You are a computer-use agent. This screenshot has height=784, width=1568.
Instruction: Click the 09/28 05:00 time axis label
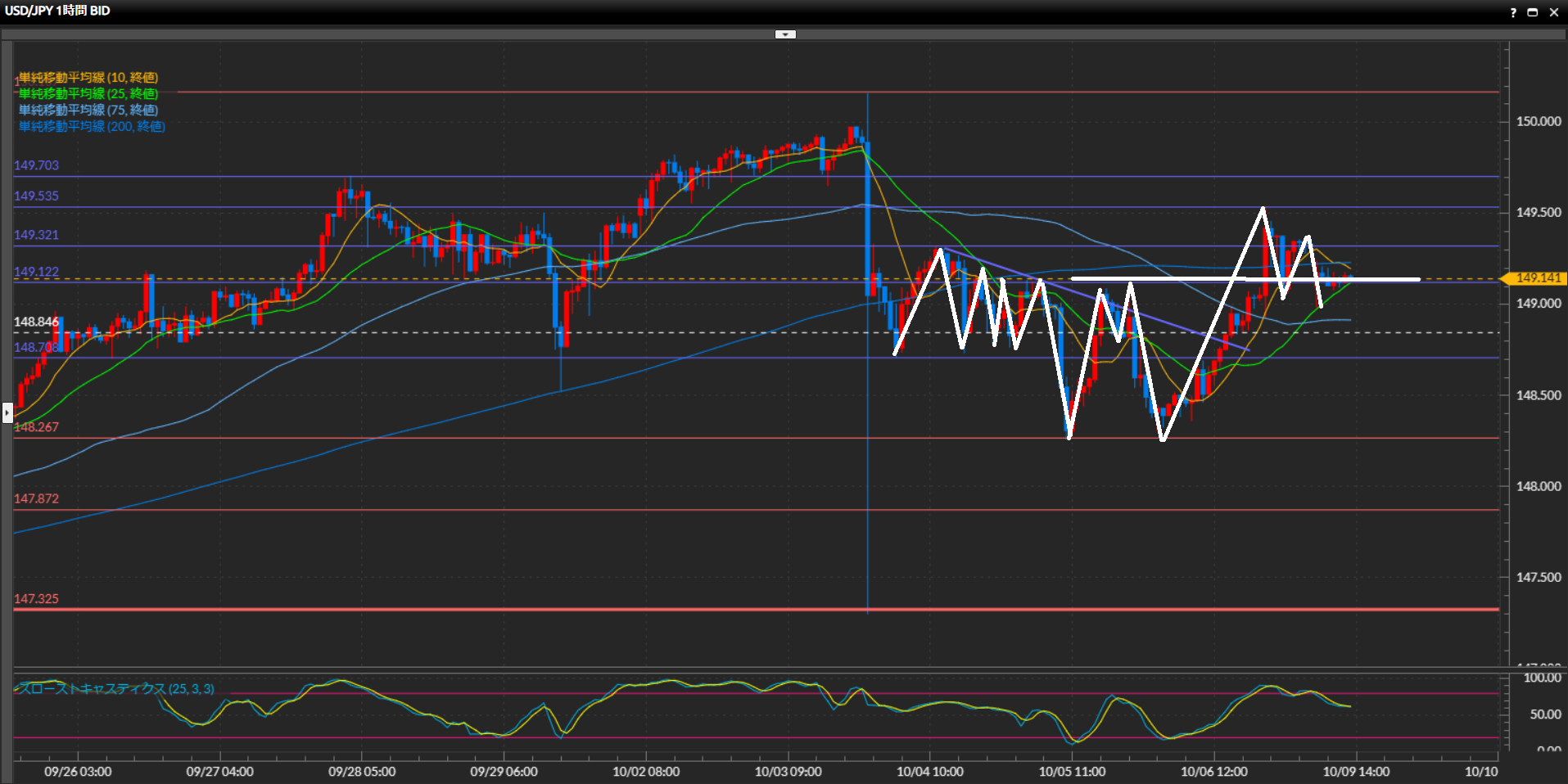click(361, 772)
